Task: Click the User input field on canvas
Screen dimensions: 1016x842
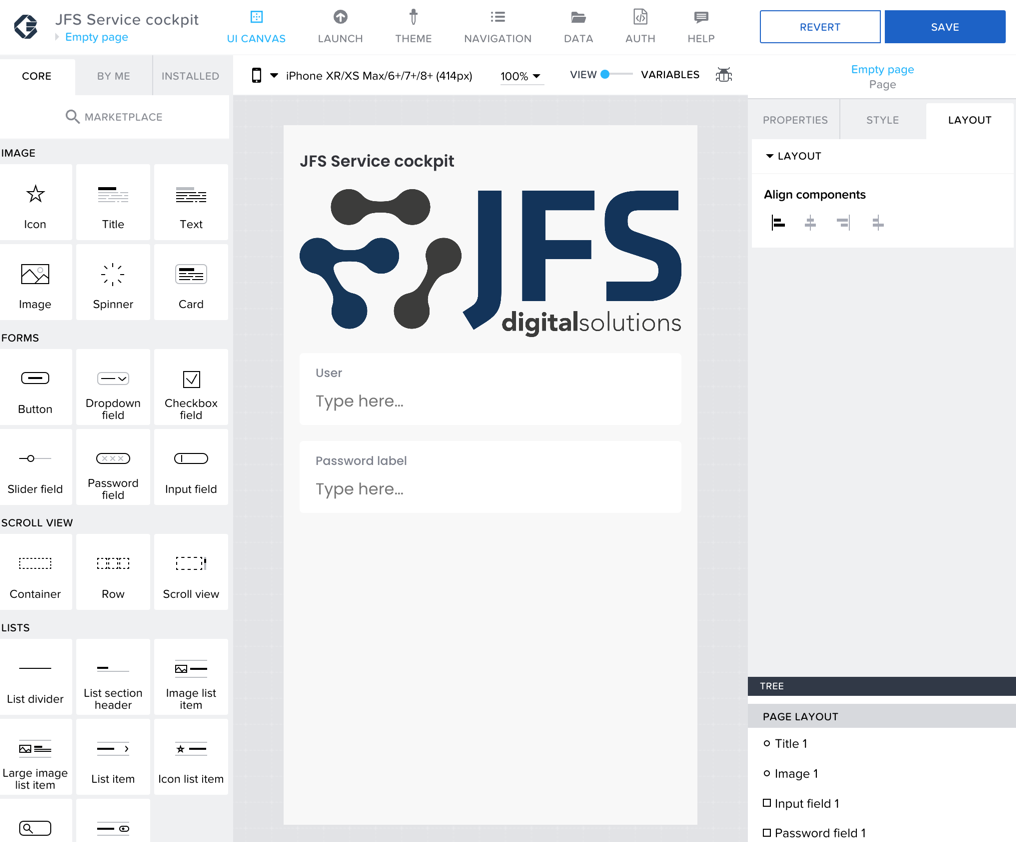Action: [x=490, y=401]
